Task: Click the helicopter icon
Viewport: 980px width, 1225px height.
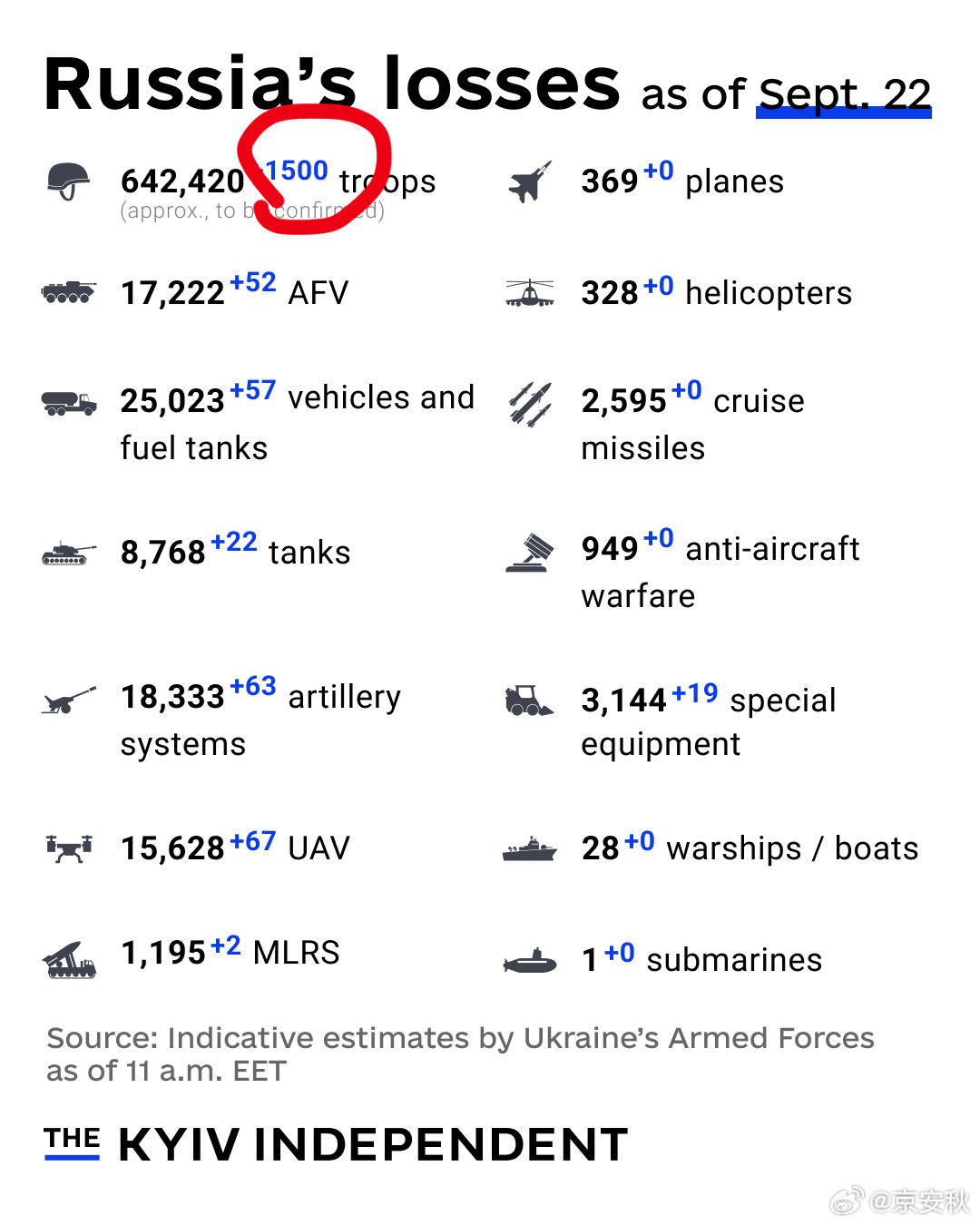Action: click(x=530, y=292)
